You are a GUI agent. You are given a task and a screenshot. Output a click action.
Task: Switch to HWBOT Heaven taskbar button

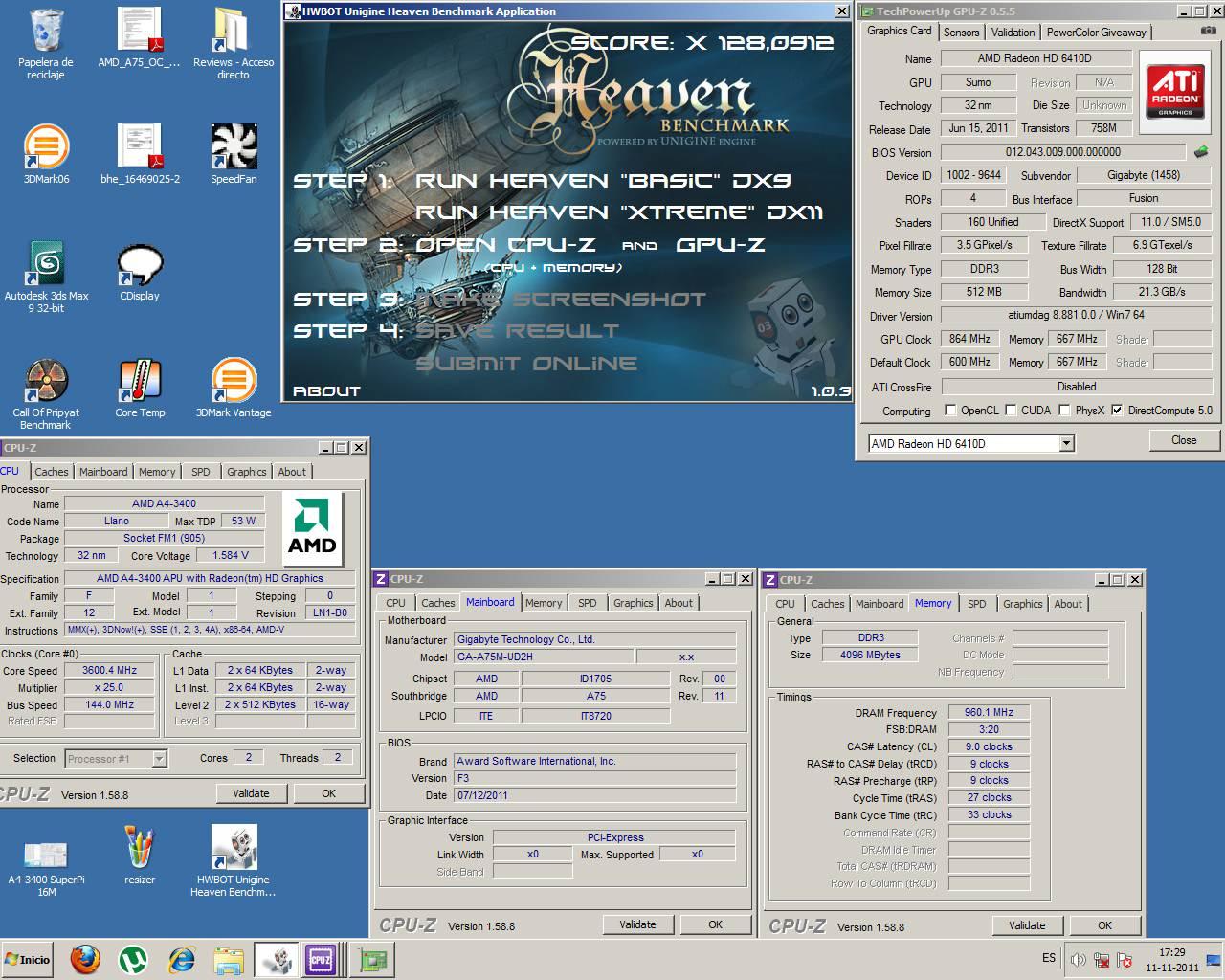pyautogui.click(x=276, y=959)
